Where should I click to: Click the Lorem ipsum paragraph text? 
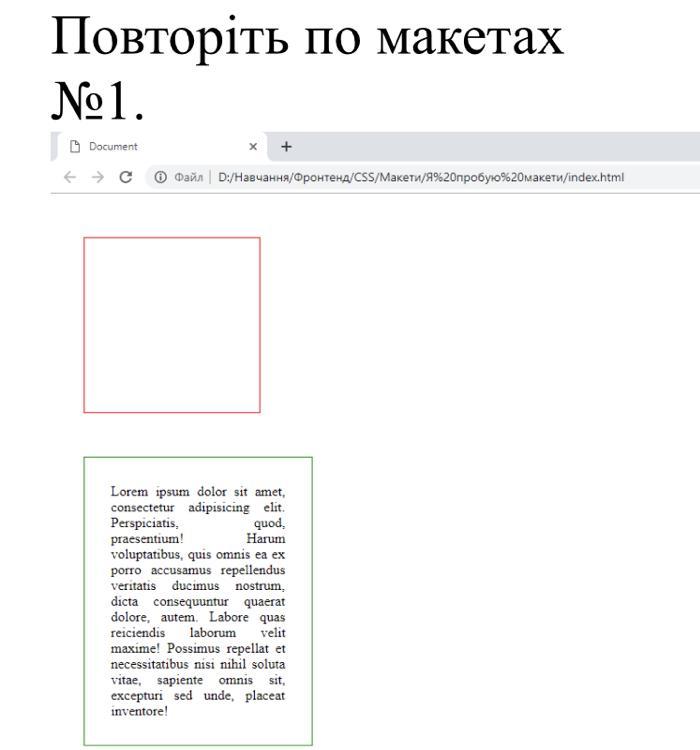[198, 601]
